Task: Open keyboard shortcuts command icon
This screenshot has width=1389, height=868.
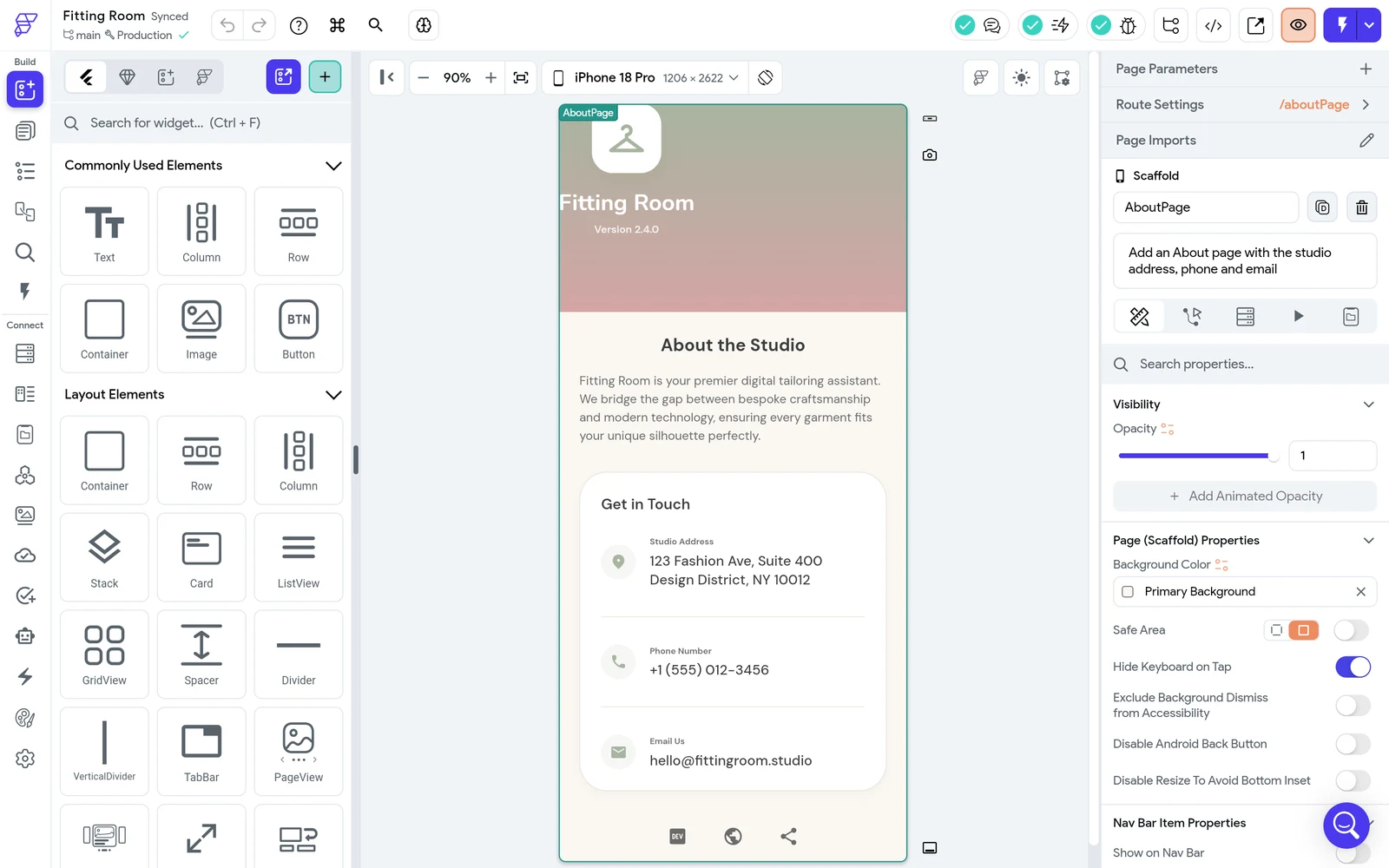Action: (338, 25)
